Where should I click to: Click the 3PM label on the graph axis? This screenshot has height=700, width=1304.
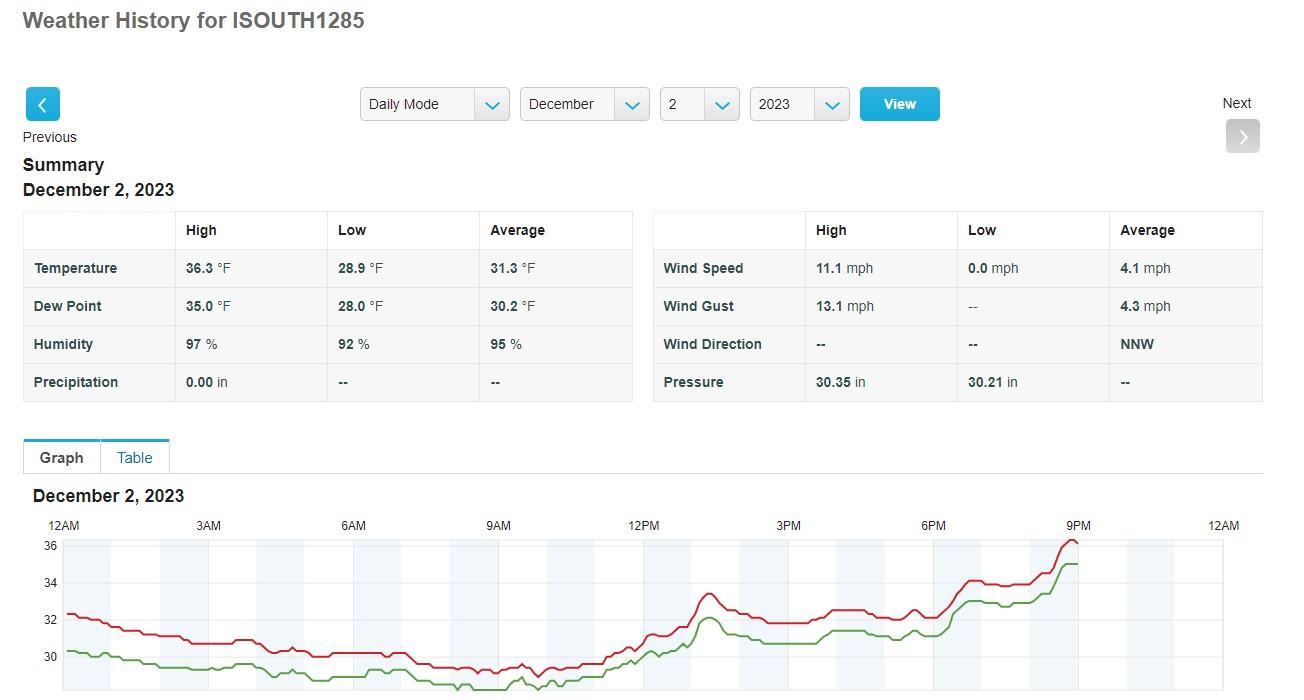pyautogui.click(x=788, y=526)
